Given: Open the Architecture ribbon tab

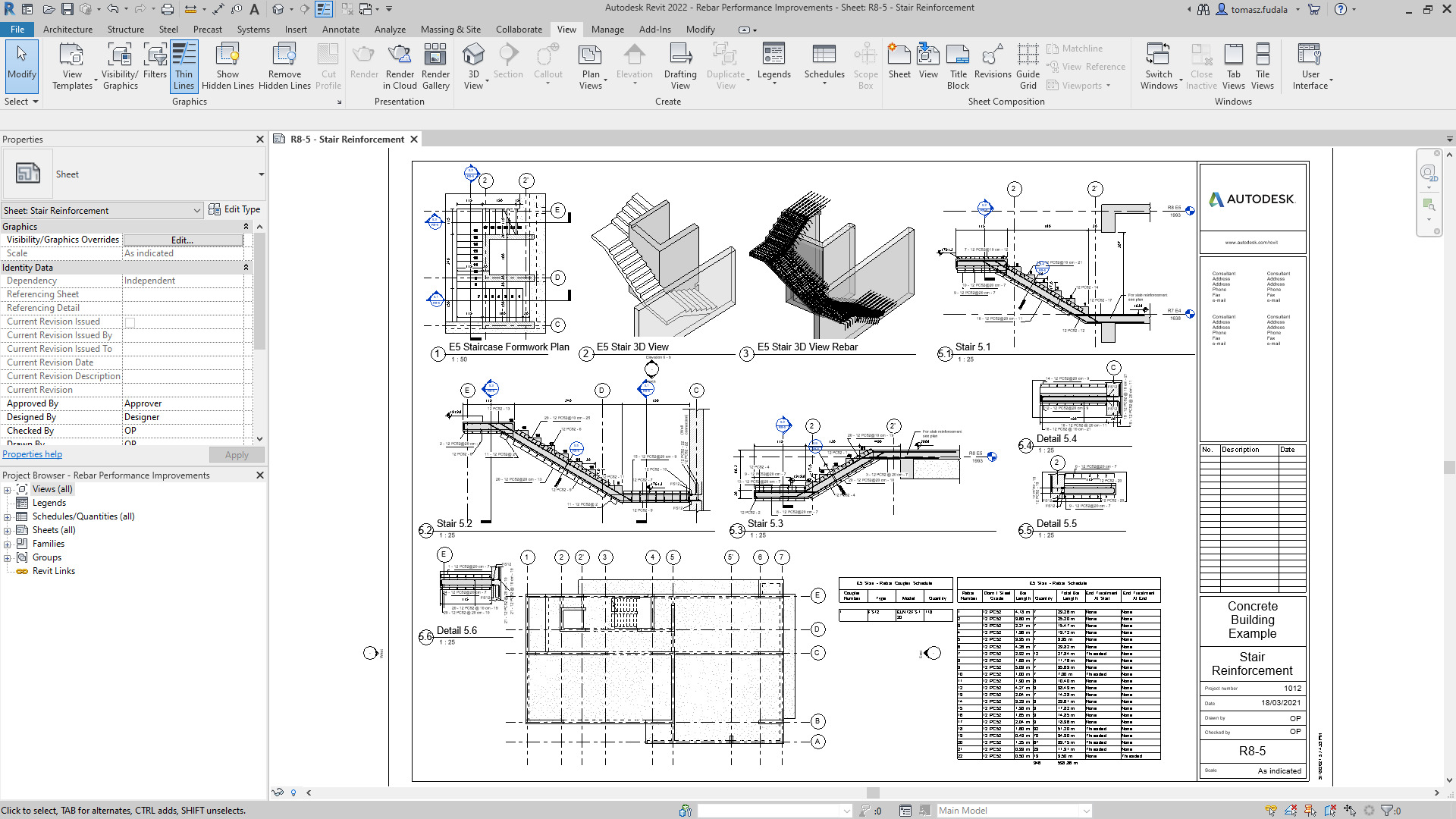Looking at the screenshot, I should [x=67, y=30].
